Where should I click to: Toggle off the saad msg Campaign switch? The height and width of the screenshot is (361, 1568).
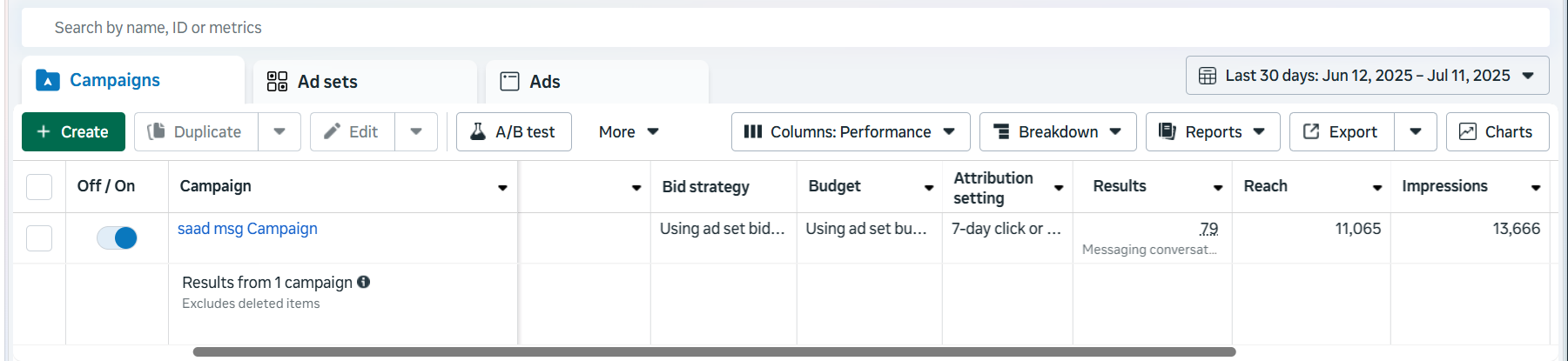(117, 237)
